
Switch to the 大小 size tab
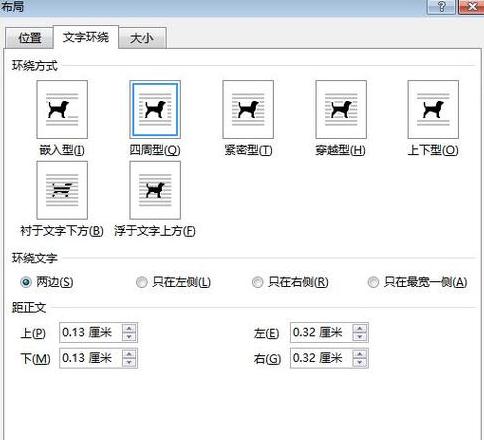(142, 38)
